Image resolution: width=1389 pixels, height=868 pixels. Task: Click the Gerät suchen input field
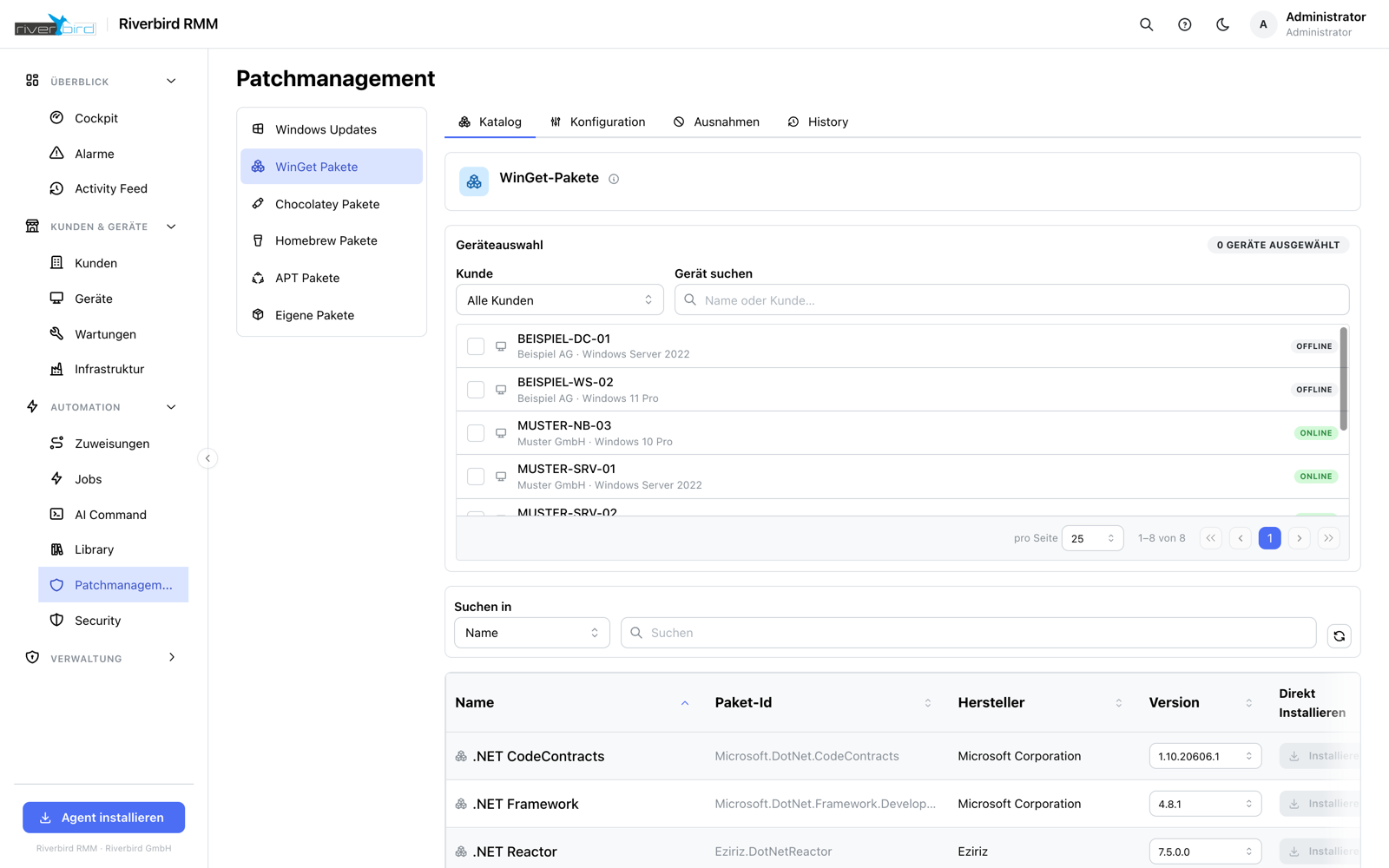tap(1011, 300)
